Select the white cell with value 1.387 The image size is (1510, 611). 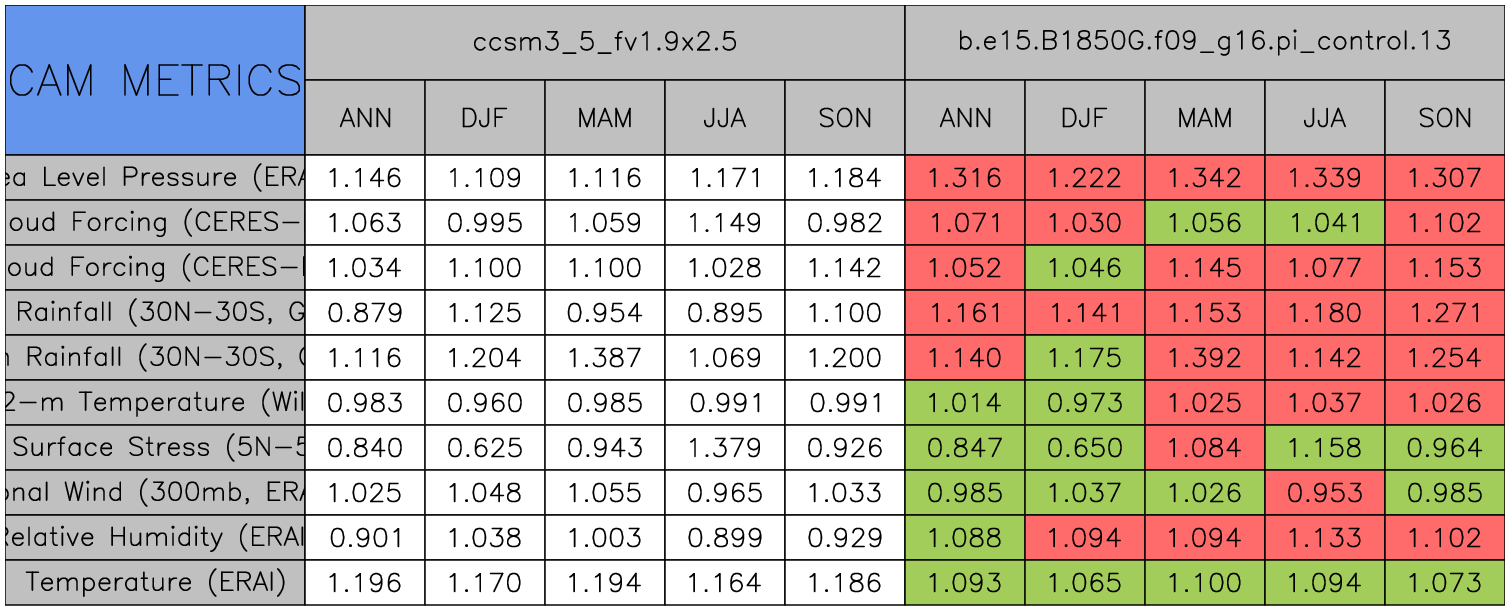pos(605,357)
